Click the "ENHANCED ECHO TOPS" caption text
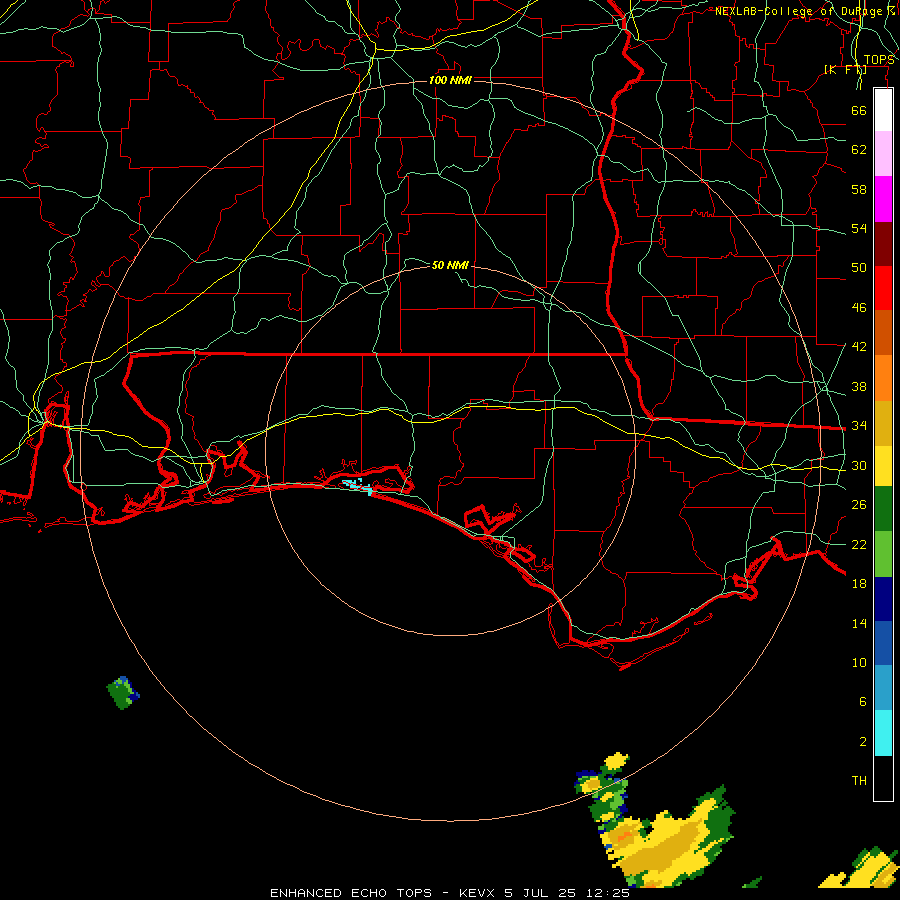 pos(351,893)
